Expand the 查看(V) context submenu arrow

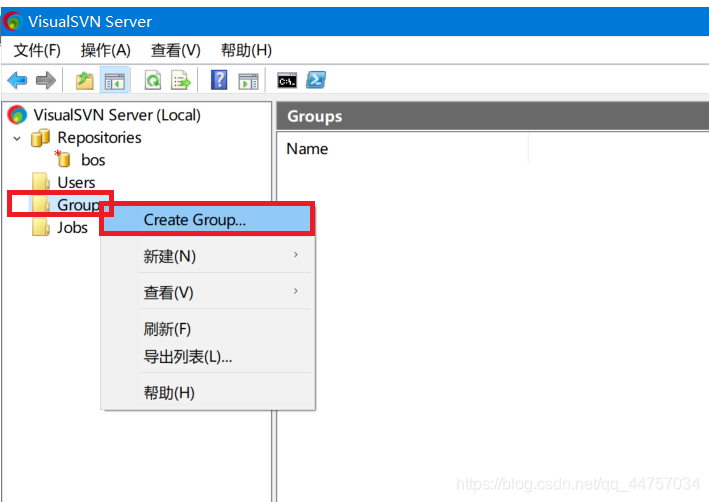coord(296,291)
